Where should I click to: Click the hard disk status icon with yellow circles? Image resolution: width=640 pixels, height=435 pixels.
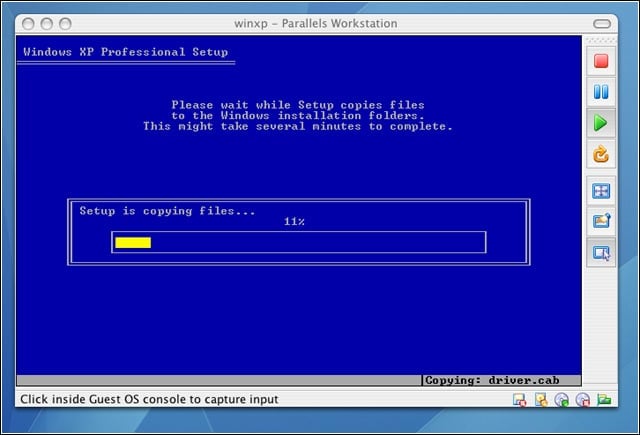coord(541,400)
